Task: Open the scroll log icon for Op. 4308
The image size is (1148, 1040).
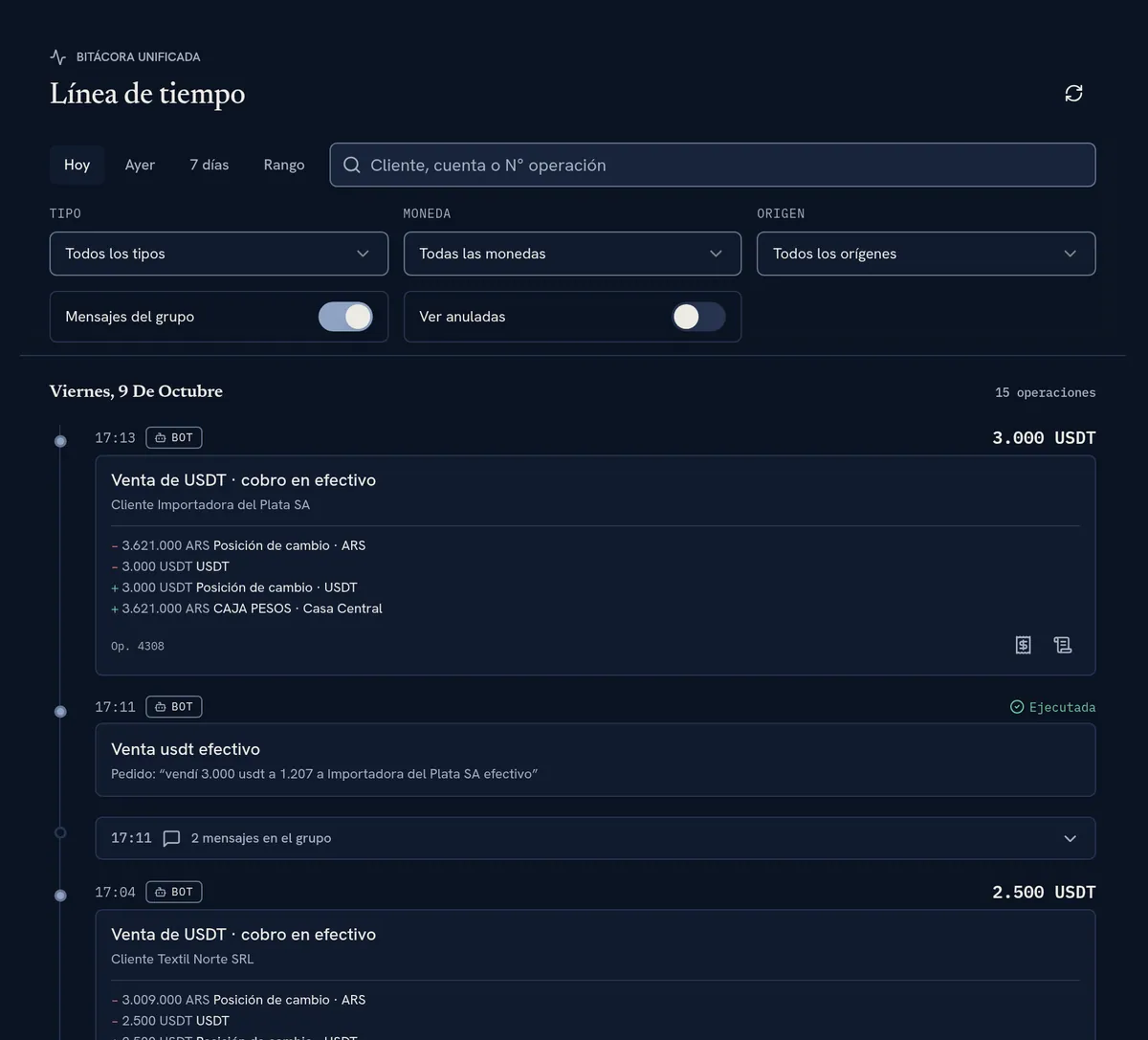Action: coord(1062,645)
